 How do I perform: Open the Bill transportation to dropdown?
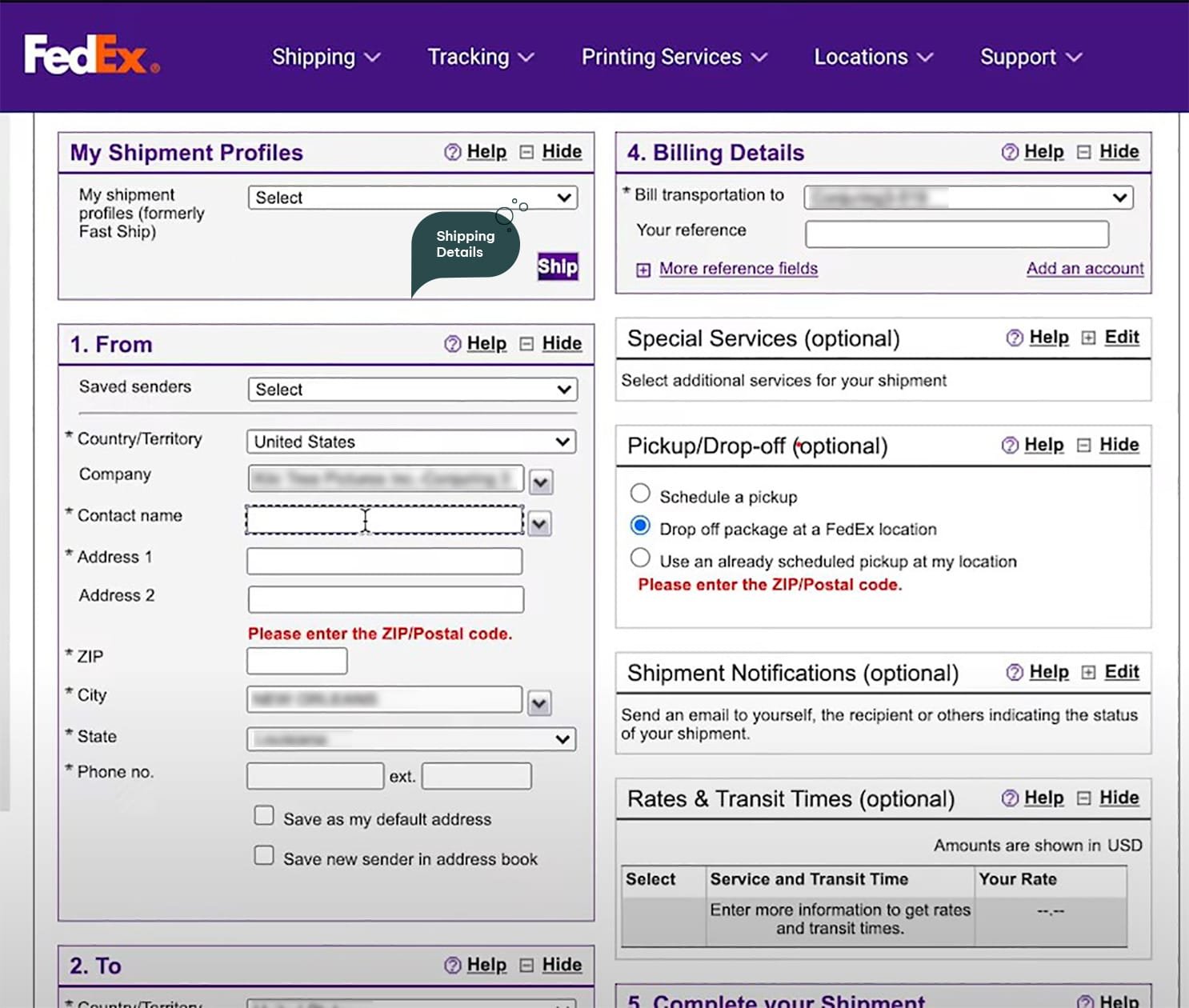coord(968,198)
